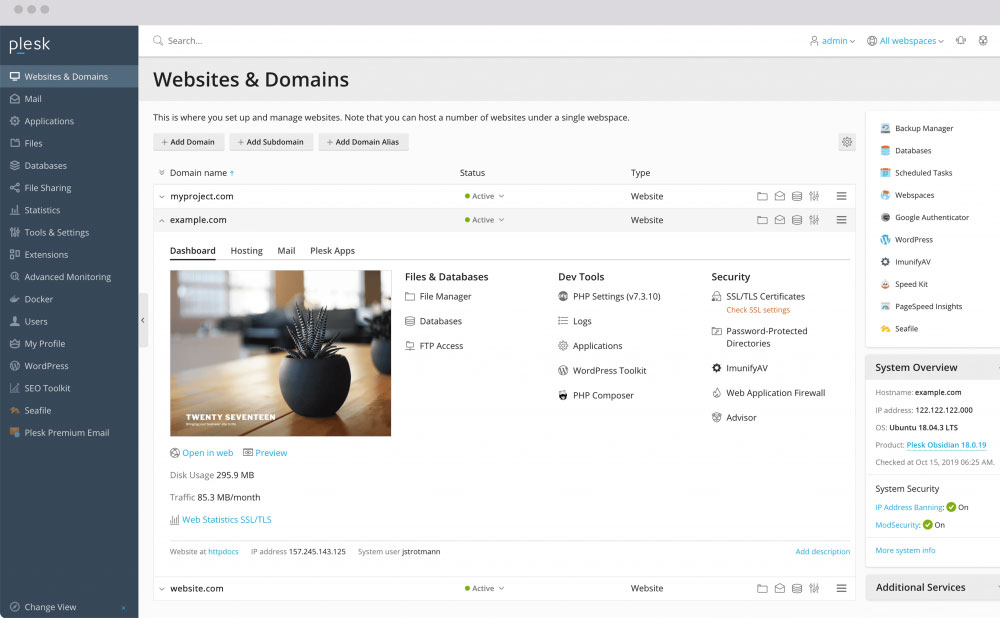The height and width of the screenshot is (618, 1000).
Task: Click the Check SSL settings link
Action: (758, 310)
